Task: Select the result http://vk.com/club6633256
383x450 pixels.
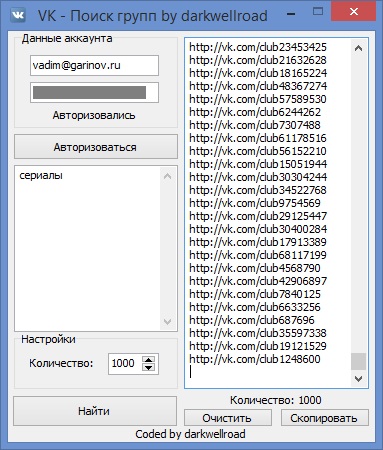Action: tap(255, 307)
